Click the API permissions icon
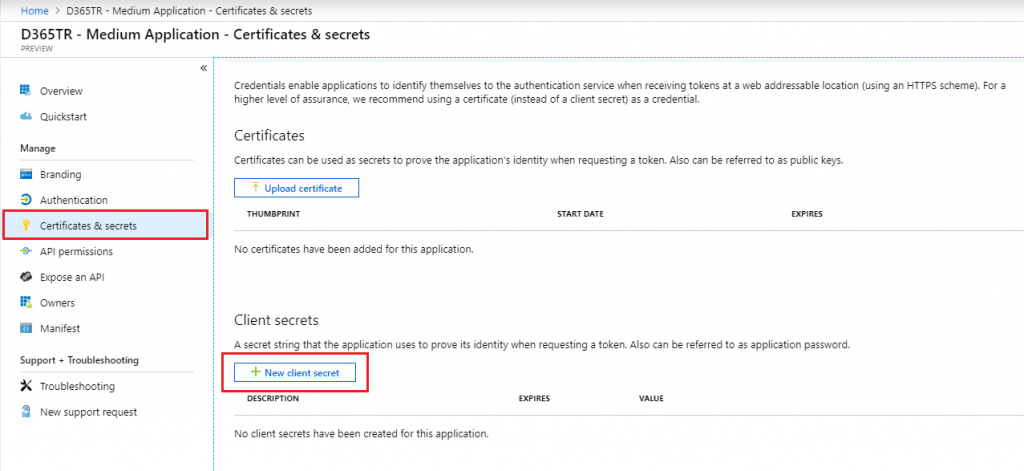This screenshot has height=471, width=1024. tap(26, 252)
